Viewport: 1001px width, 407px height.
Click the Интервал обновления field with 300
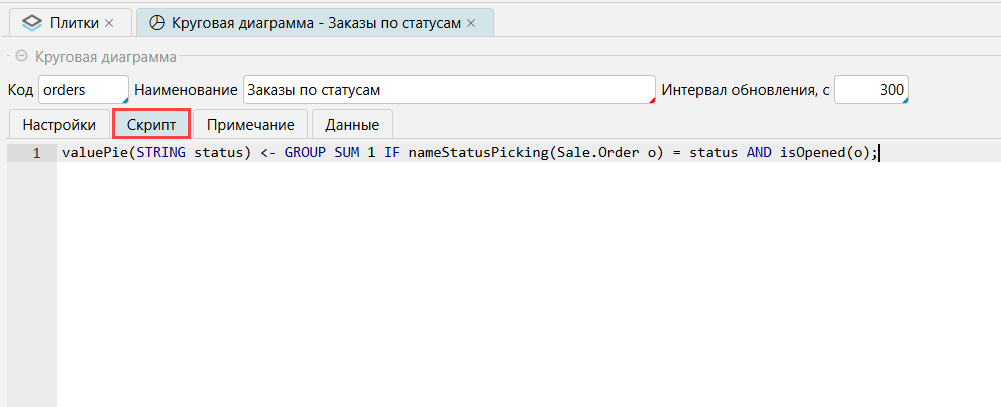point(870,89)
